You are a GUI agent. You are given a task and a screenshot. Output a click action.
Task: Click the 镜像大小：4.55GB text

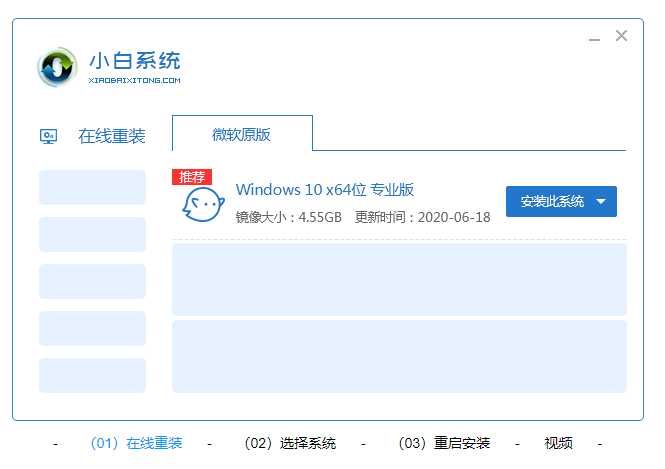(x=288, y=218)
